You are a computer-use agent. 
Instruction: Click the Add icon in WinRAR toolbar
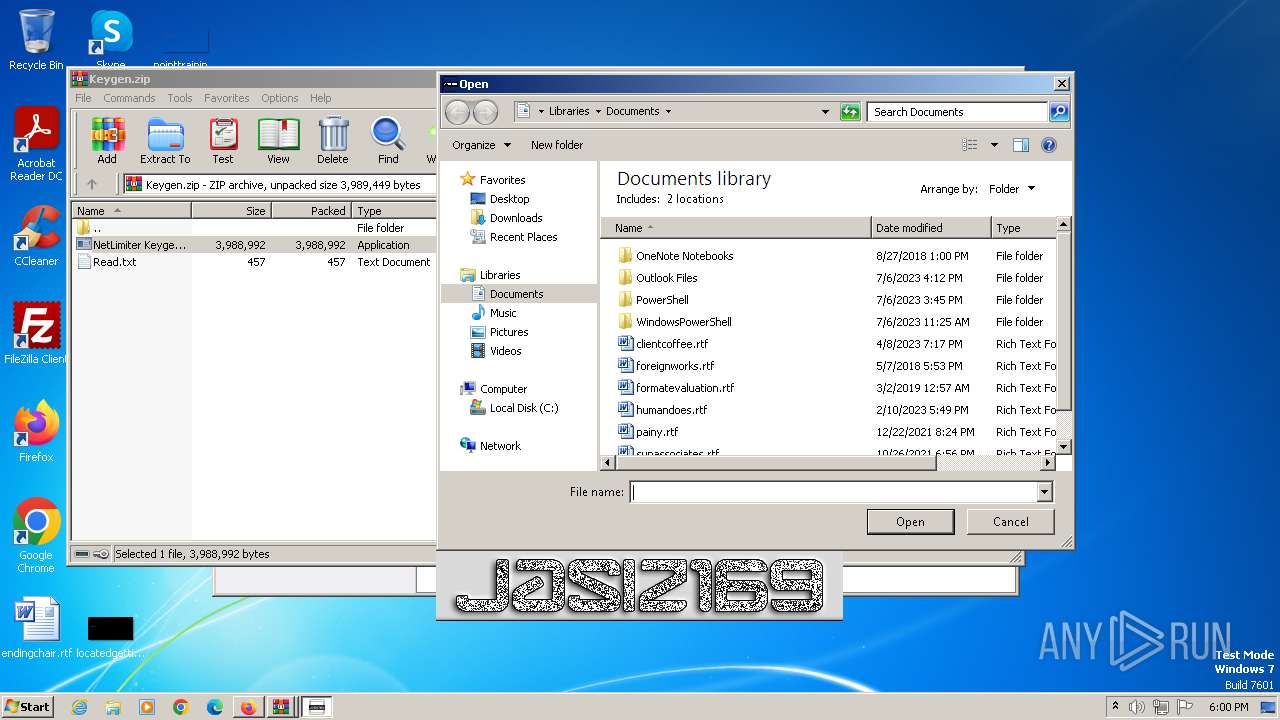[x=107, y=140]
